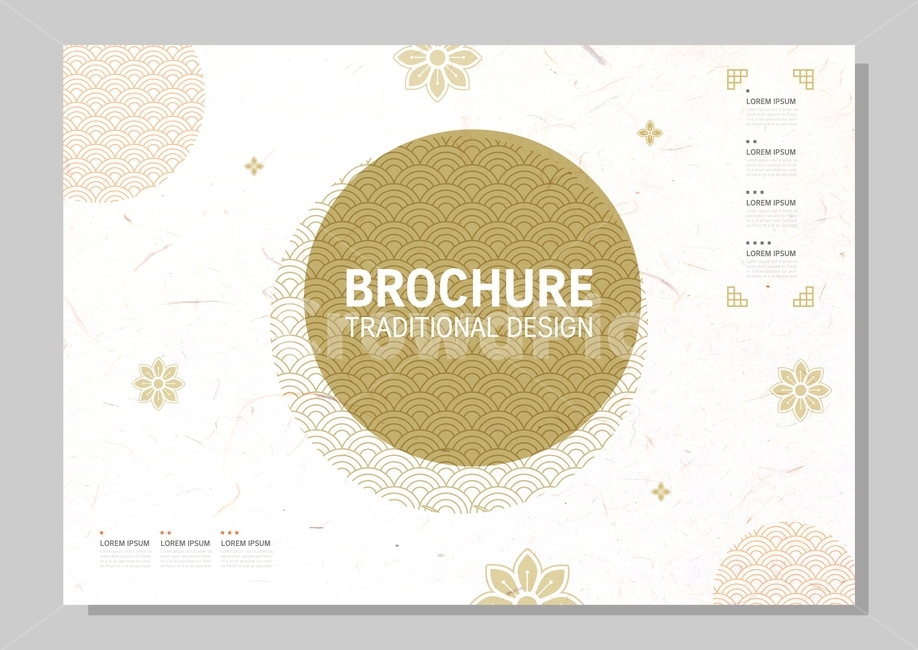Click the bottom-left stepped corner bracket
The height and width of the screenshot is (650, 918).
point(737,296)
